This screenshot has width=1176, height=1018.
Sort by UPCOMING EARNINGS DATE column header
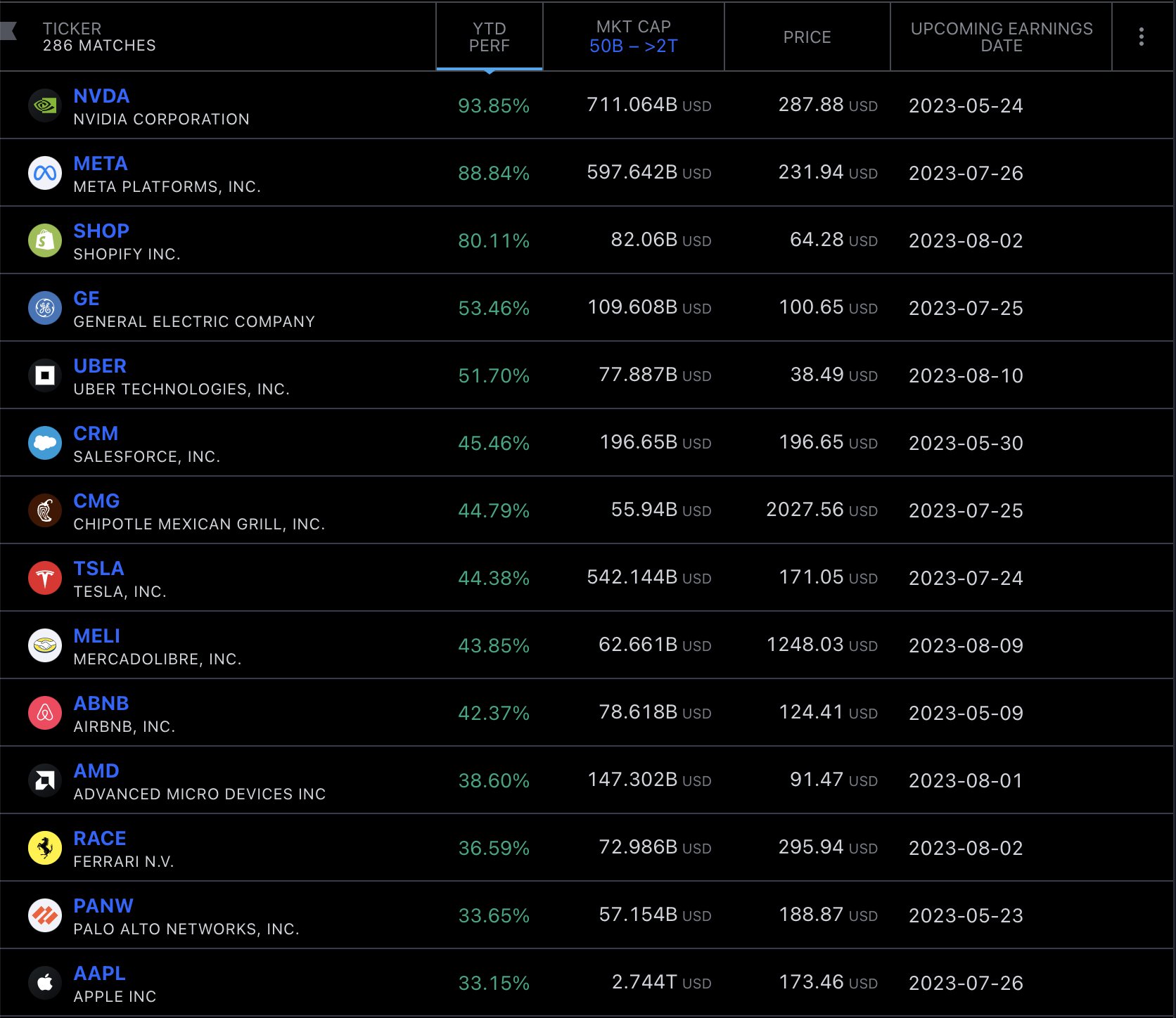click(x=1002, y=37)
